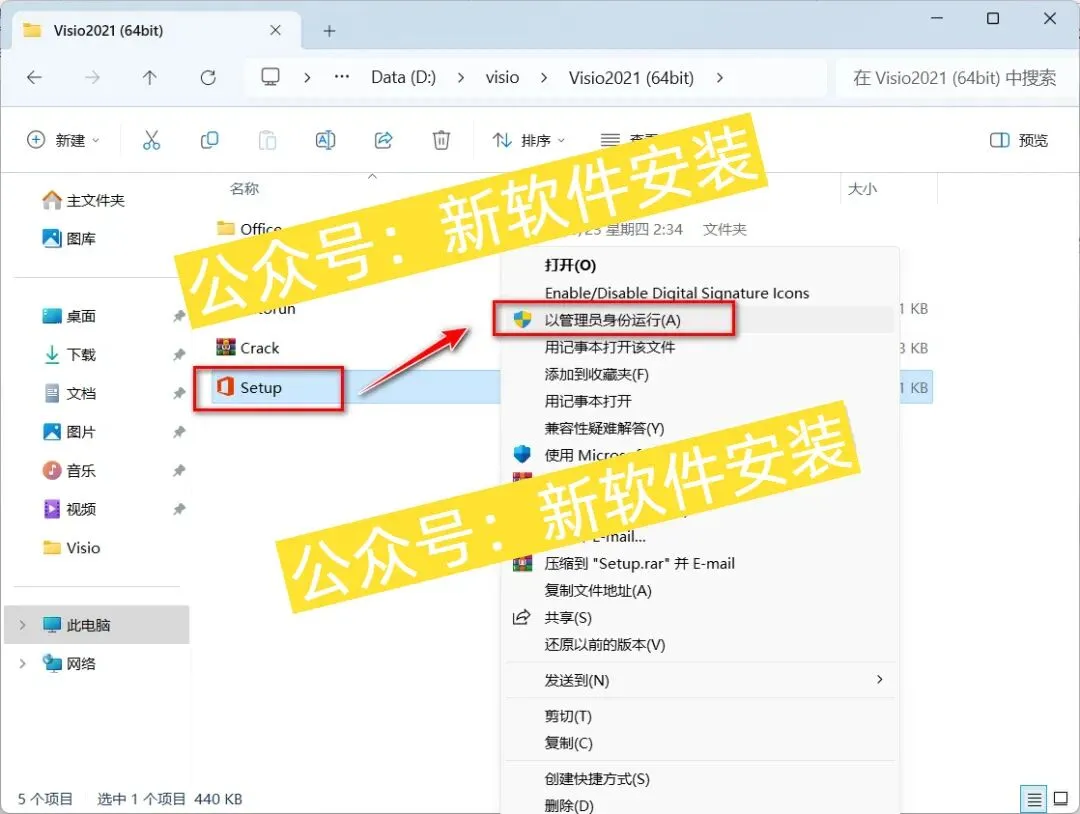The height and width of the screenshot is (814, 1080).
Task: Sort by the Name (名称) column header
Action: [x=244, y=188]
